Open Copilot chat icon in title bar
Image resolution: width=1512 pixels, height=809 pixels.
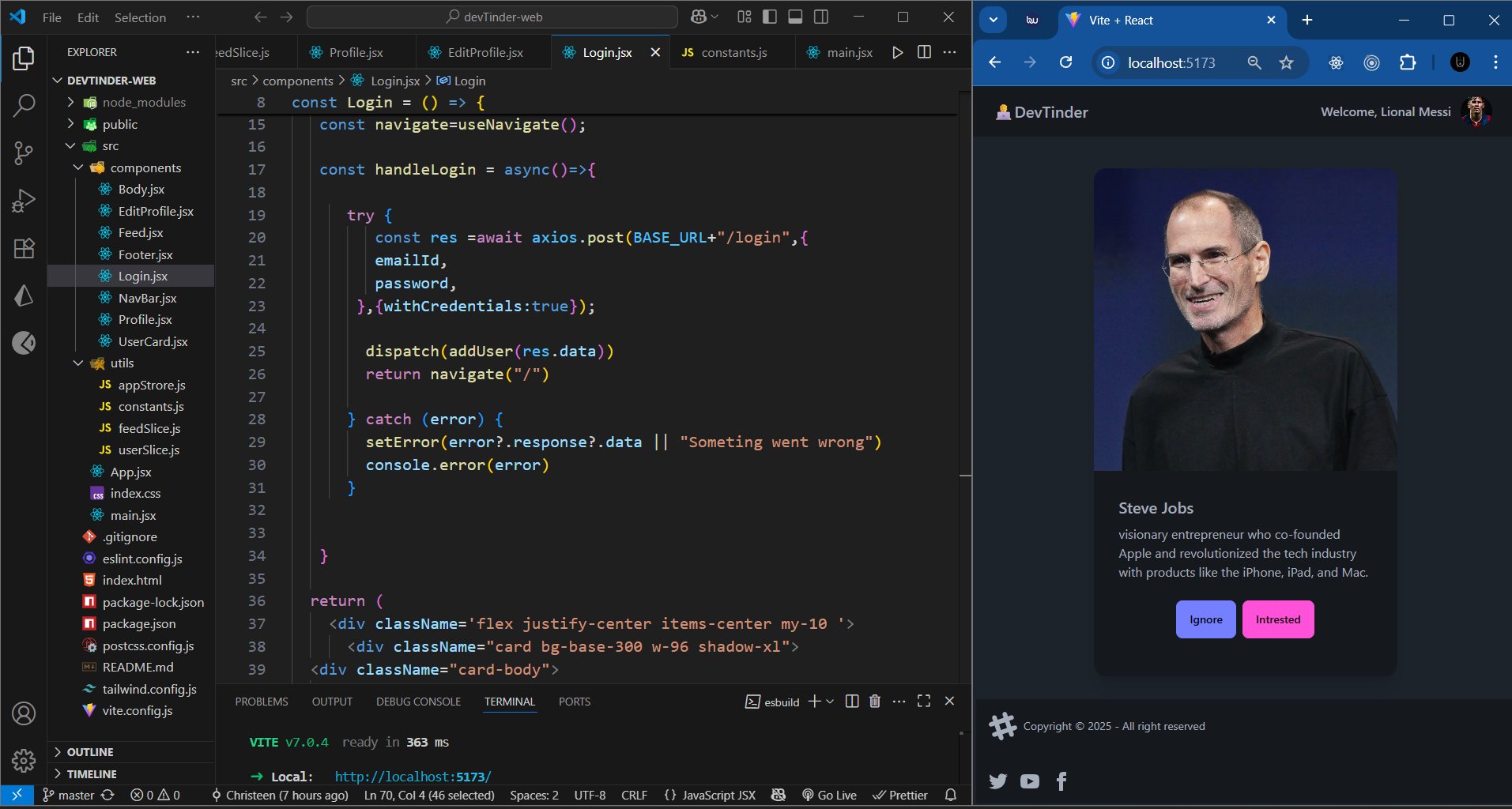tap(699, 17)
